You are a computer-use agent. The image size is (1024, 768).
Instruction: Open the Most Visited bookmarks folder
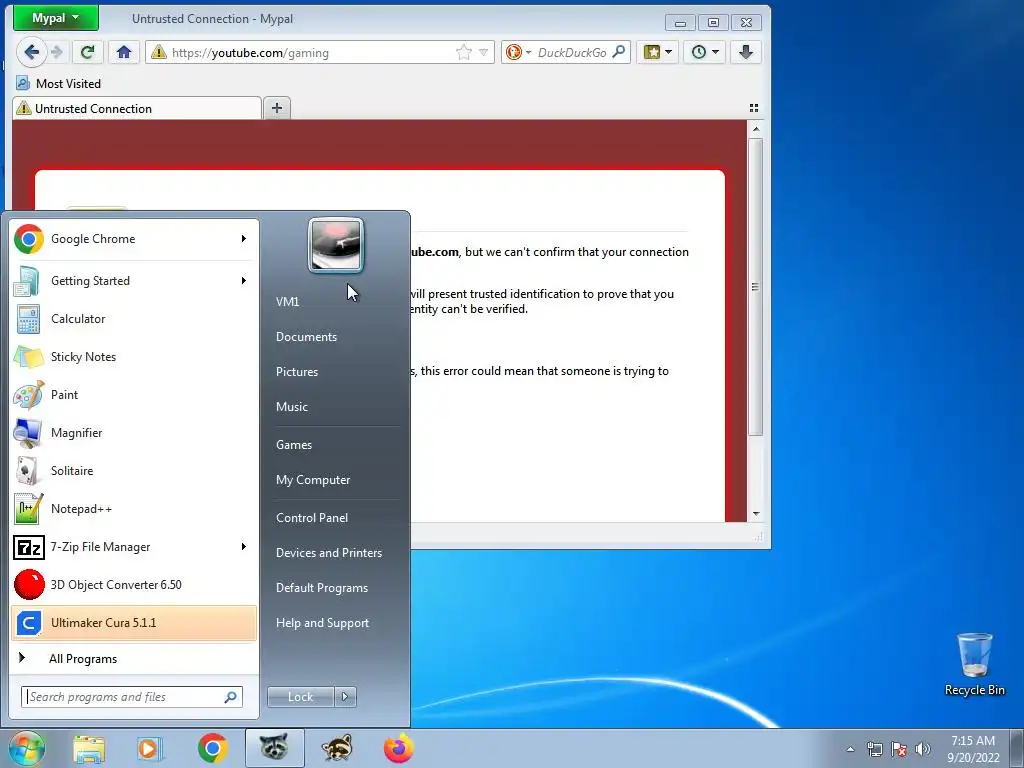58,84
